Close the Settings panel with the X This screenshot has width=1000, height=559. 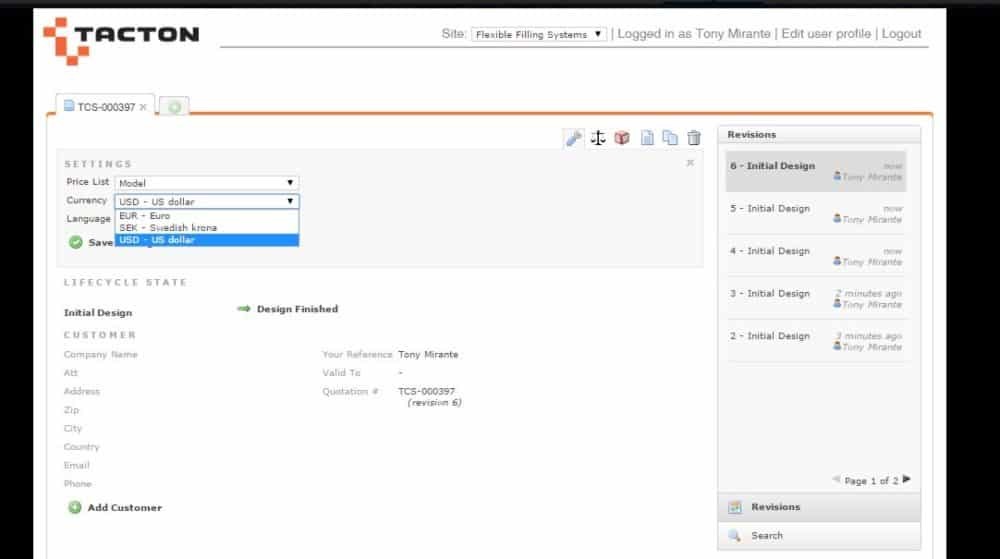pos(690,162)
